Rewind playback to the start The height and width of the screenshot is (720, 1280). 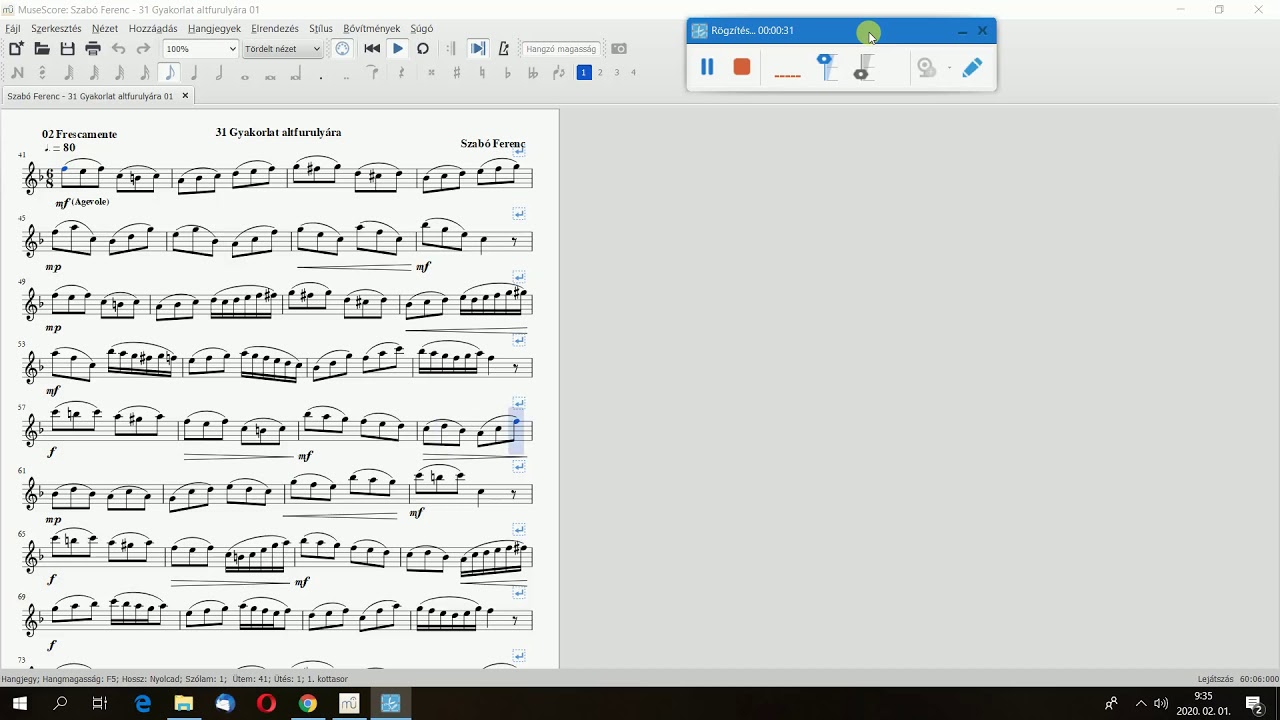372,48
